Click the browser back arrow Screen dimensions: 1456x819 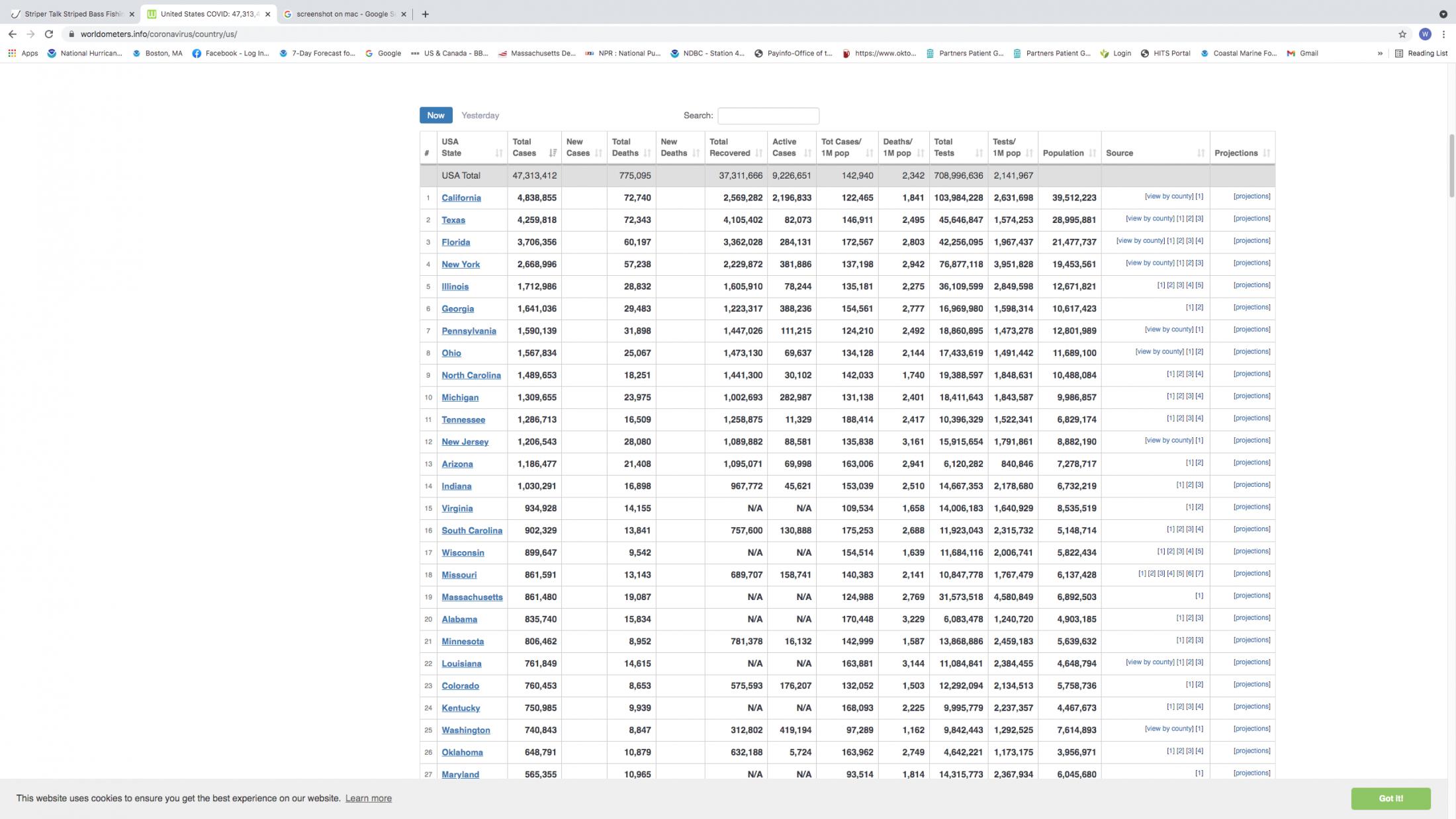[x=12, y=34]
